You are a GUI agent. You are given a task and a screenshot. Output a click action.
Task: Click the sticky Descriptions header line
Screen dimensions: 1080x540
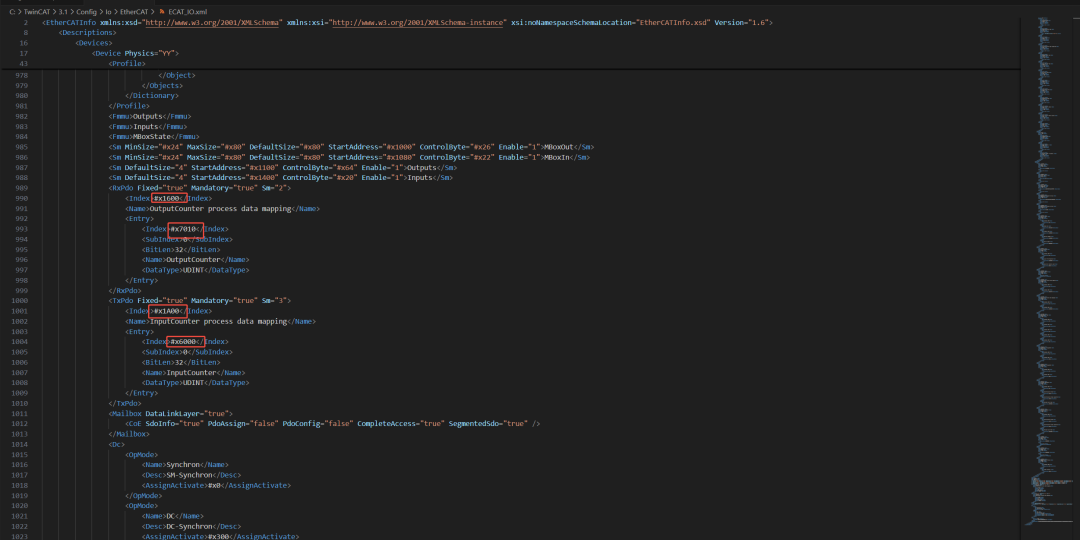click(x=87, y=32)
